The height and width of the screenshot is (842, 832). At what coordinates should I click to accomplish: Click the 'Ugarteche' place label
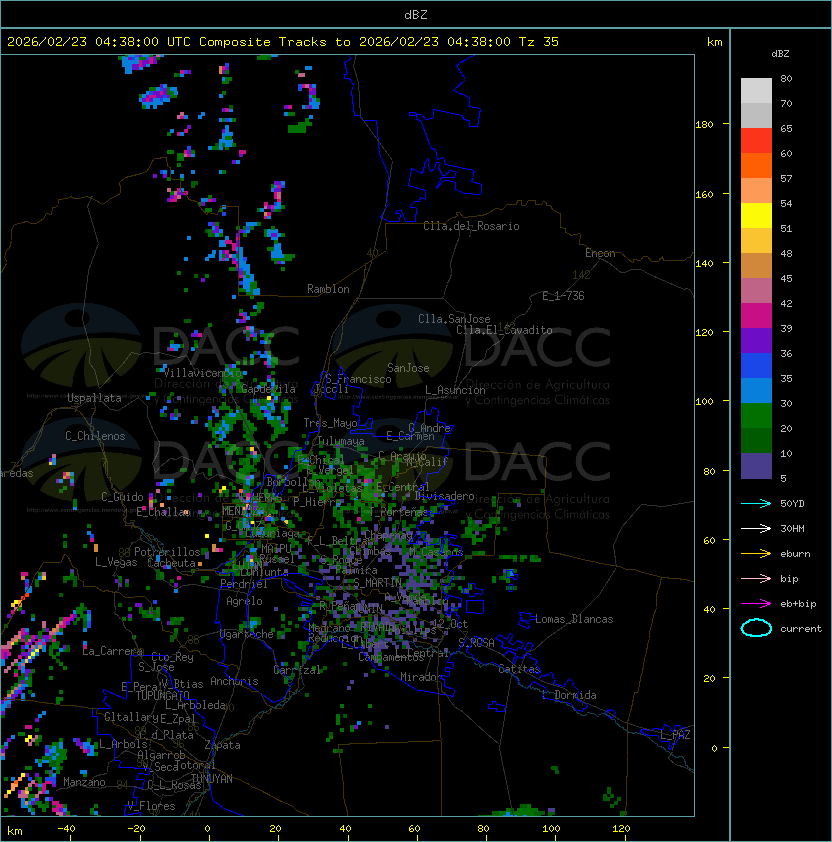(247, 634)
